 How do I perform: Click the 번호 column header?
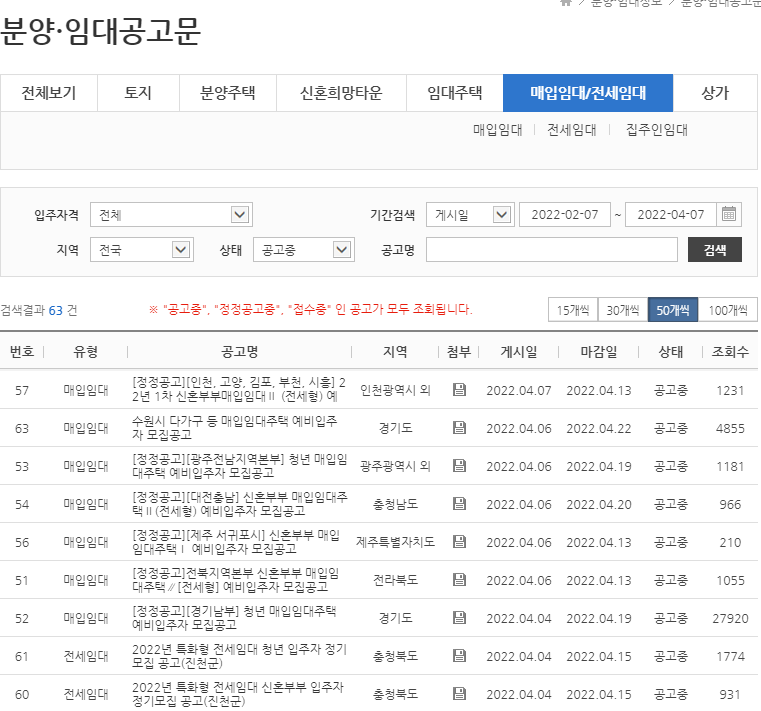pos(22,351)
